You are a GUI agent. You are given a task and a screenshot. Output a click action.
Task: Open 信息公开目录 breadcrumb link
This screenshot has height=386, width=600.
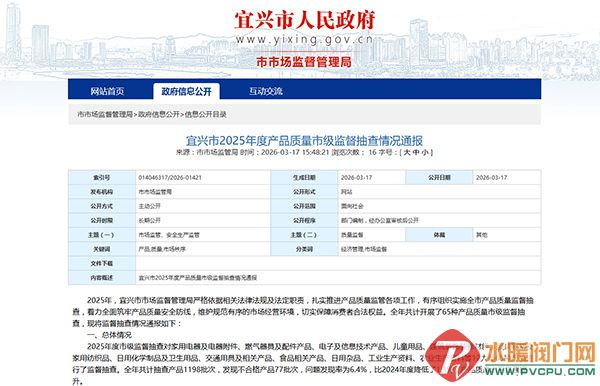coord(205,114)
